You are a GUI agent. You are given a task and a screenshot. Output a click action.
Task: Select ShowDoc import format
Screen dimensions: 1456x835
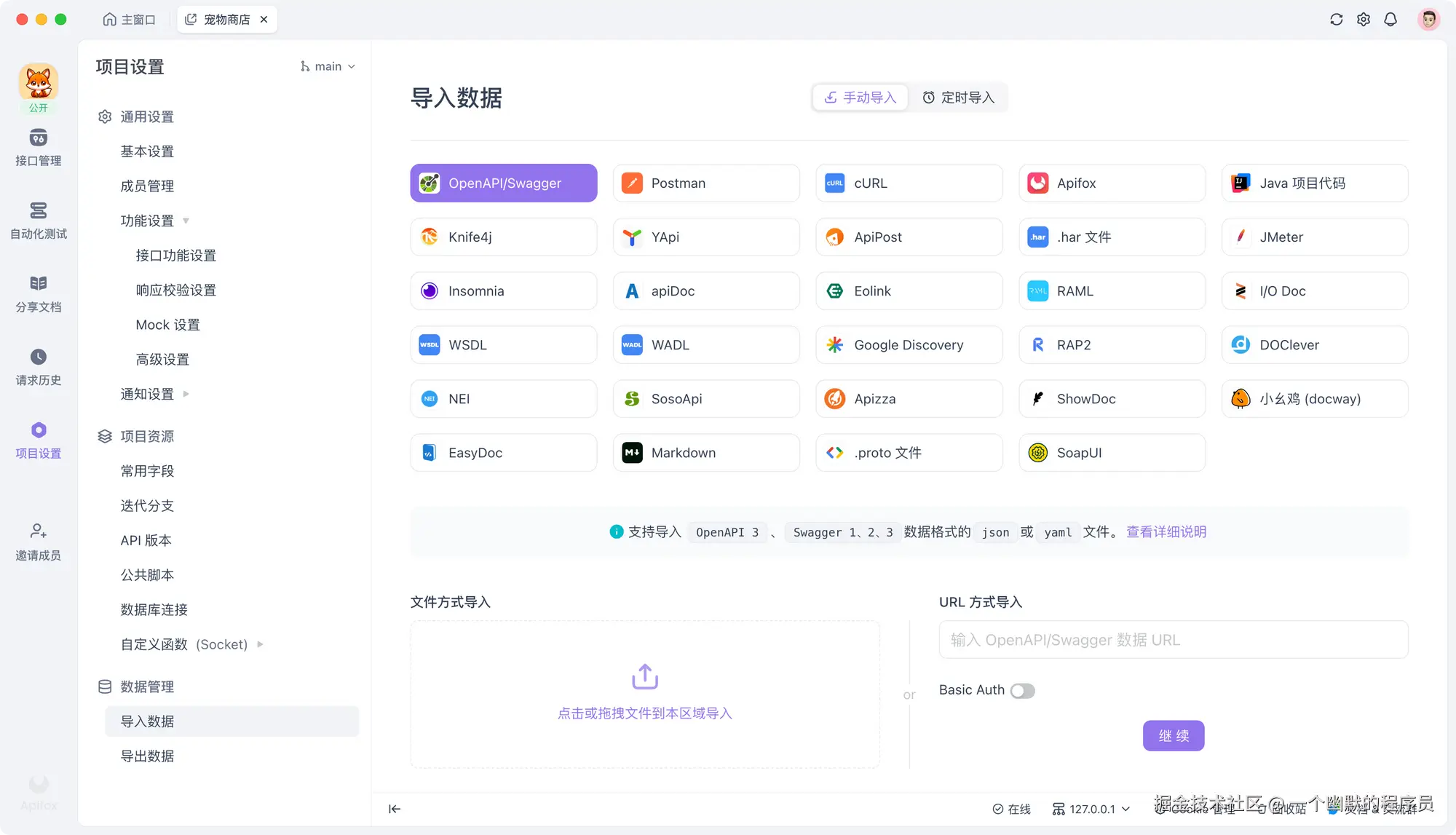(x=1112, y=399)
